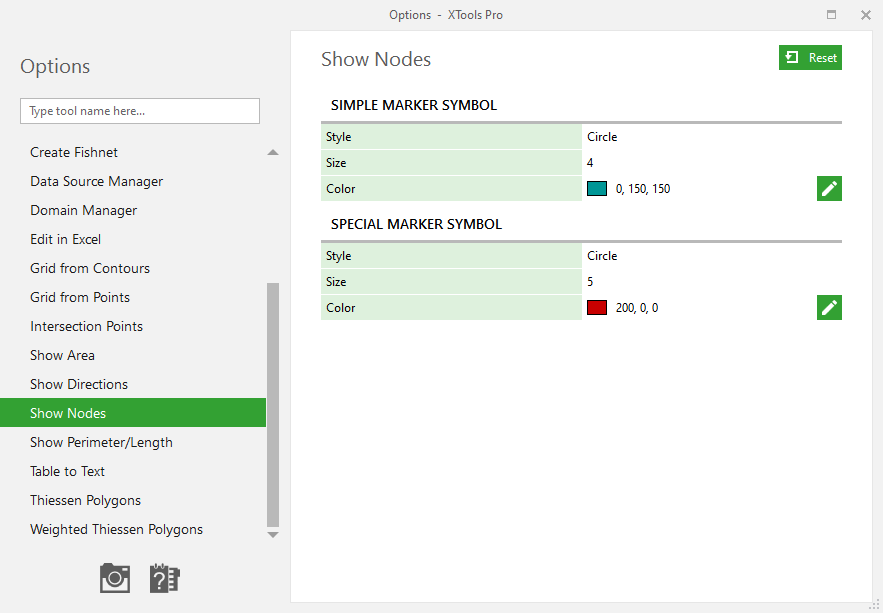Image resolution: width=883 pixels, height=613 pixels.
Task: Open Intersection Points options
Action: click(x=133, y=326)
